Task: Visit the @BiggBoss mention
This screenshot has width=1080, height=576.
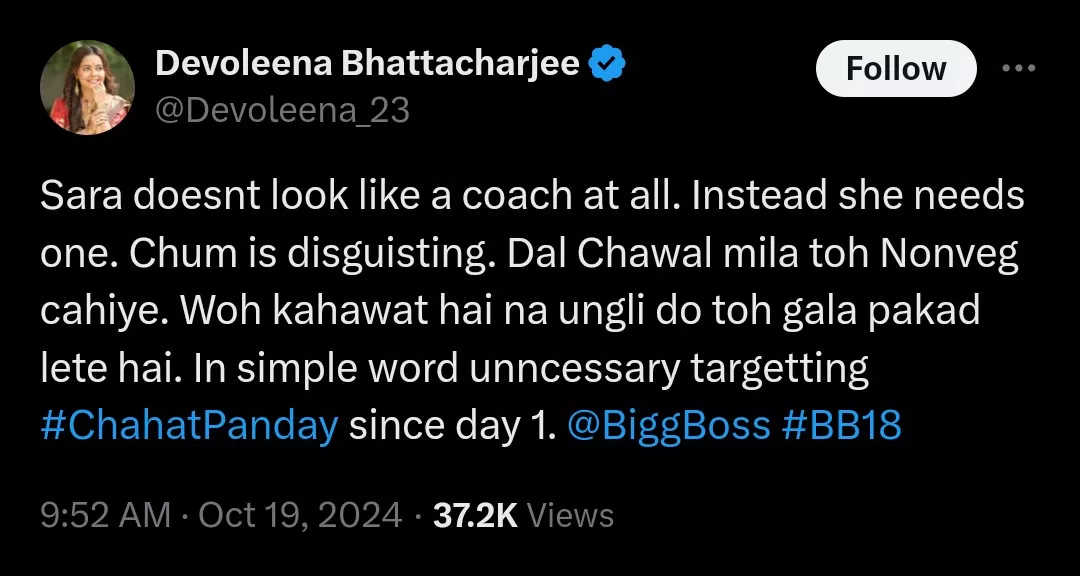Action: pos(668,426)
